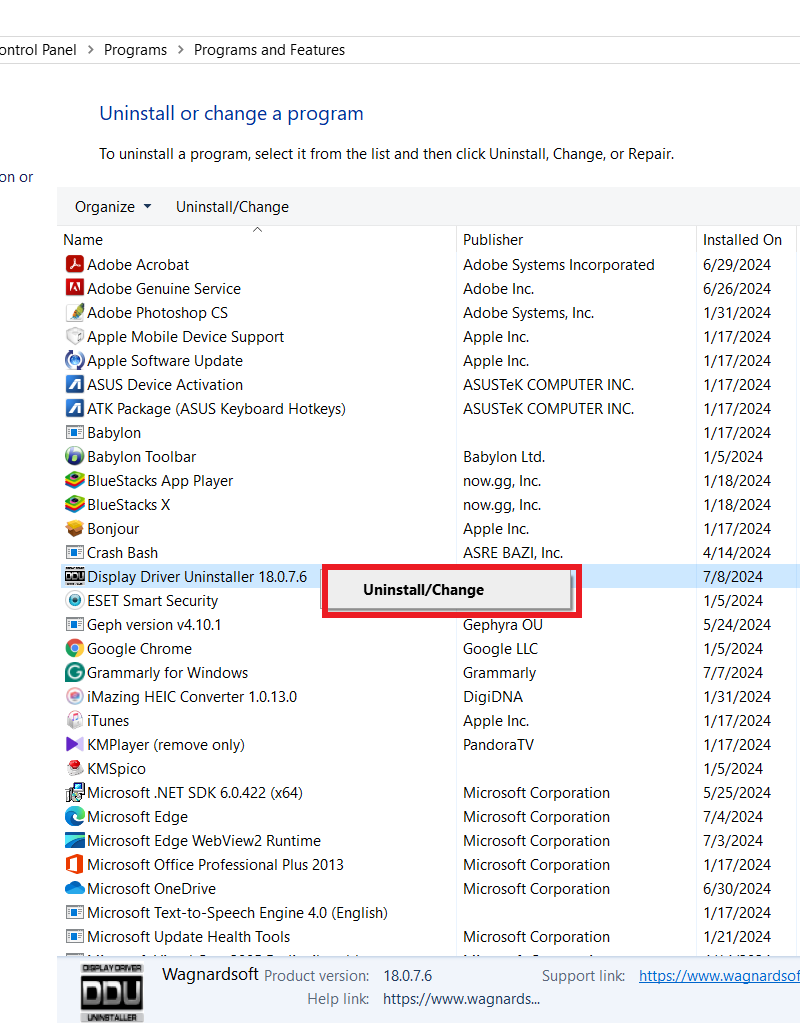Viewport: 800px width, 1023px height.
Task: Click the Adobe Acrobat icon
Action: point(75,264)
